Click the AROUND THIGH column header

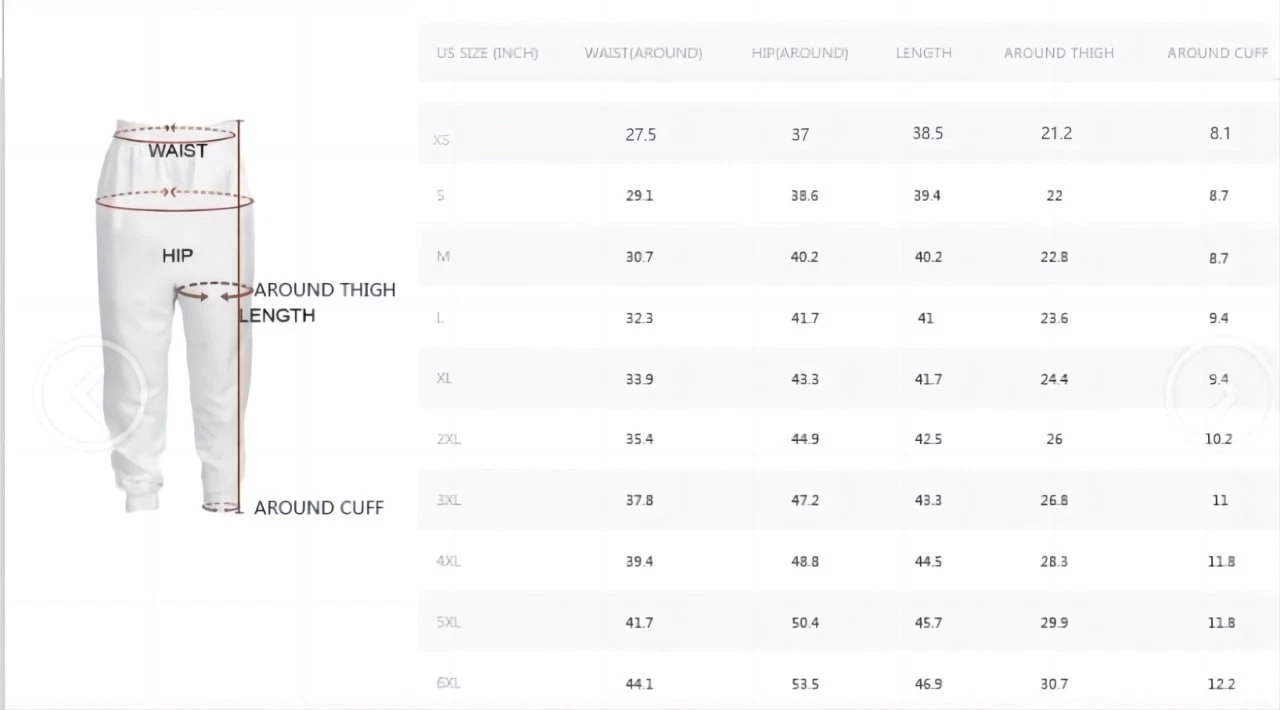pyautogui.click(x=1058, y=53)
